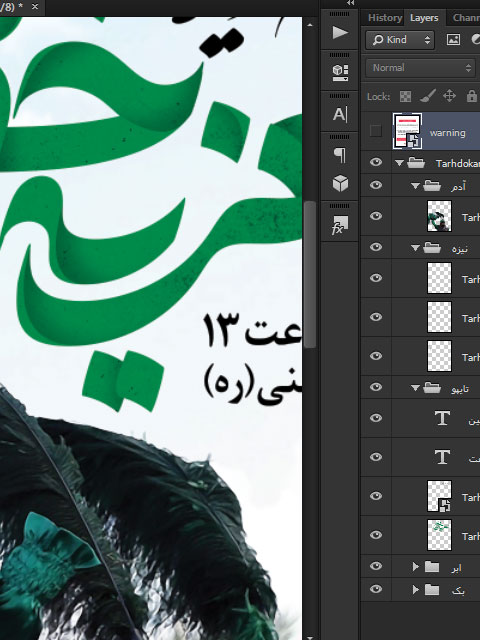Click the تایپو group folder icon
Viewport: 480px width, 640px height.
pyautogui.click(x=432, y=388)
